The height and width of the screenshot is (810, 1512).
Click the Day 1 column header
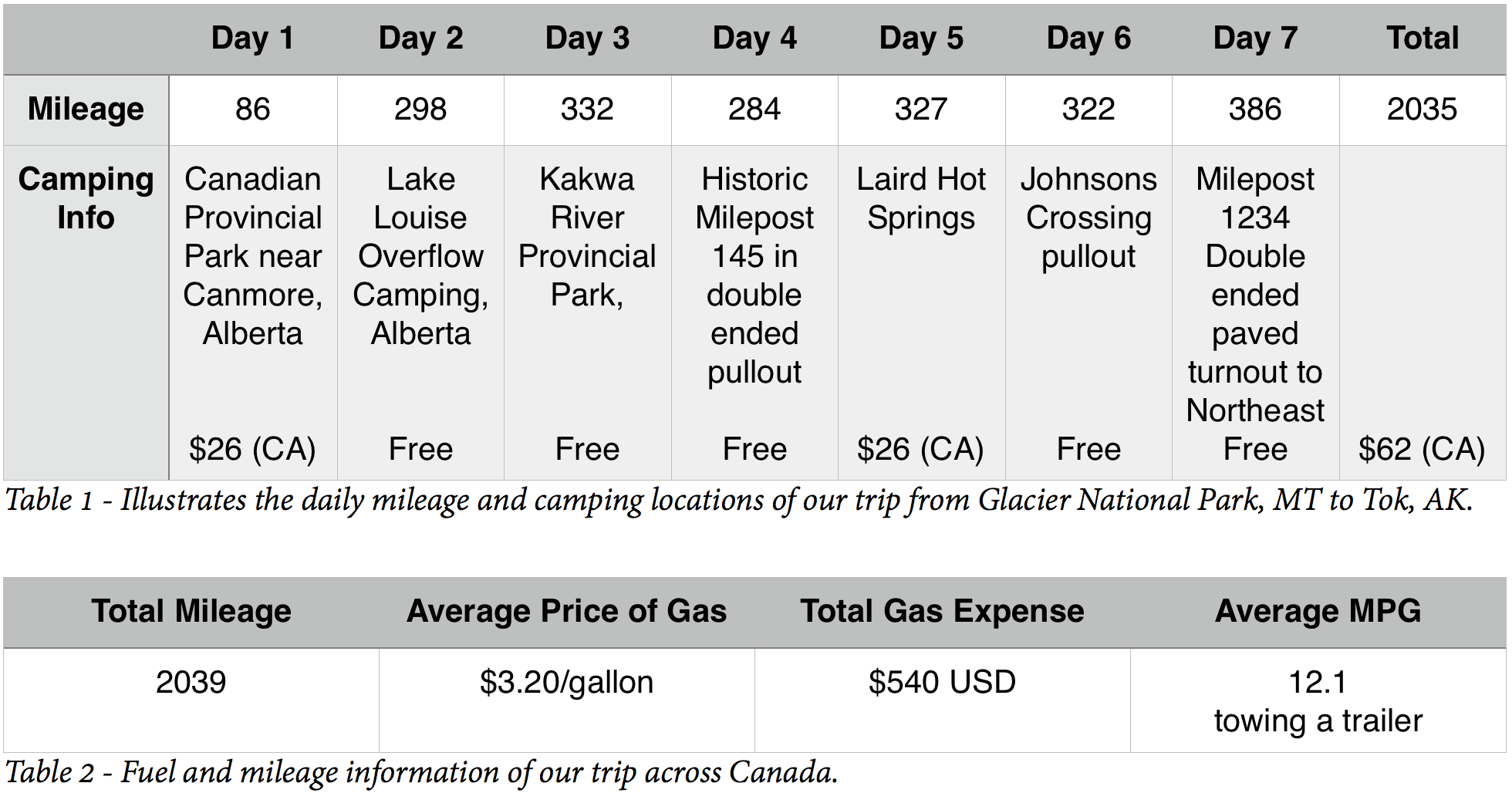(252, 39)
